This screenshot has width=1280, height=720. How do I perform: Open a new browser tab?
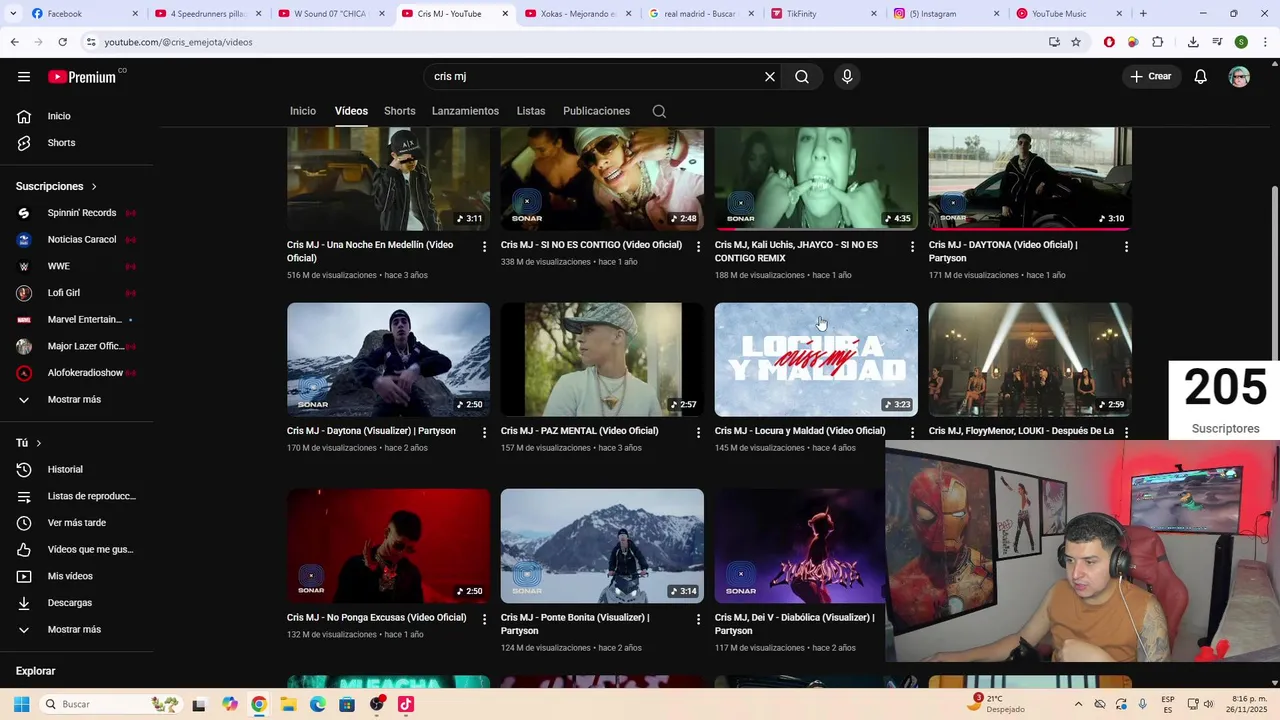pyautogui.click(x=1143, y=14)
